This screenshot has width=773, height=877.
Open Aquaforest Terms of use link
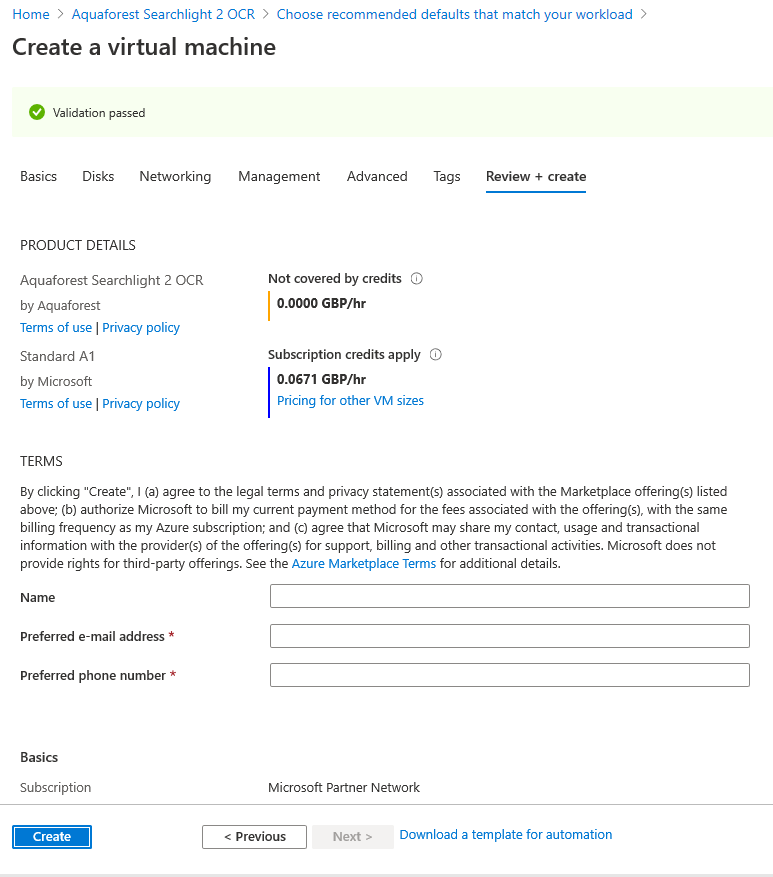click(x=56, y=327)
